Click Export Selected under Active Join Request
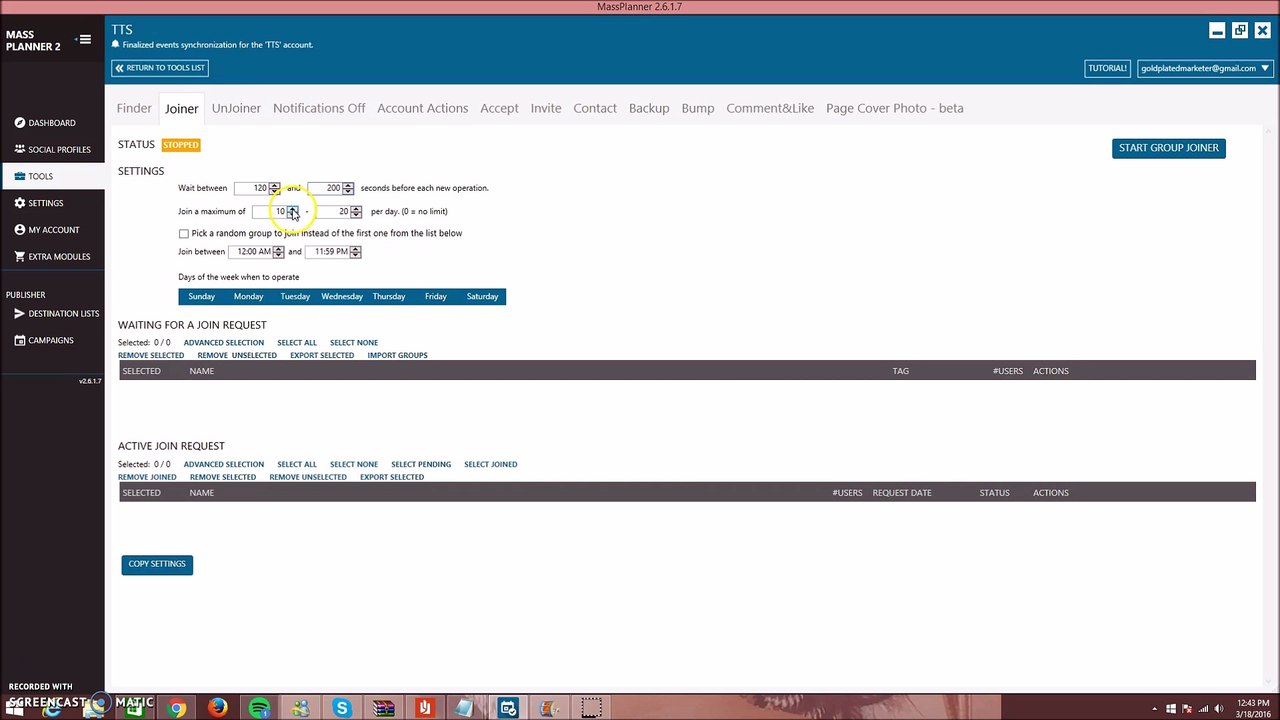1280x720 pixels. (392, 477)
